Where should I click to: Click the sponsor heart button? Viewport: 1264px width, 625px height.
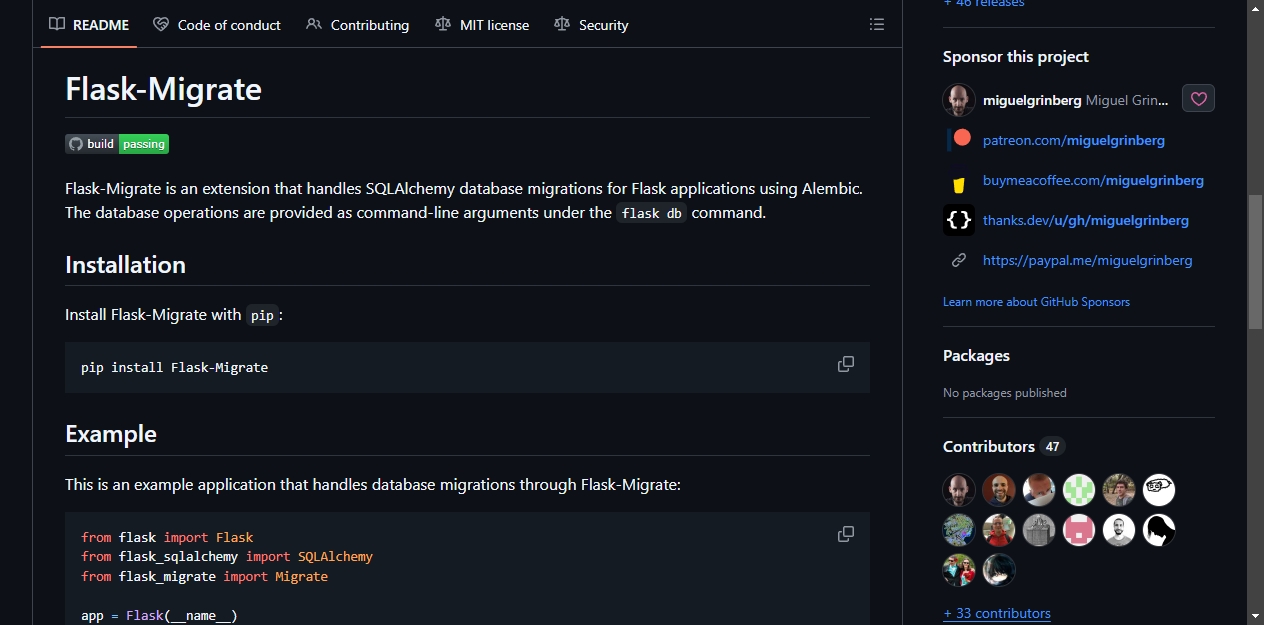point(1198,99)
